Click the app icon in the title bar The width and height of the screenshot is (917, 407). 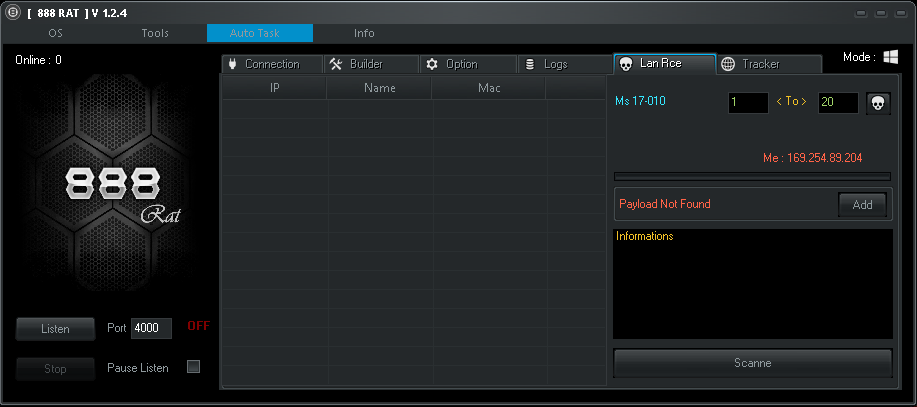pyautogui.click(x=12, y=13)
